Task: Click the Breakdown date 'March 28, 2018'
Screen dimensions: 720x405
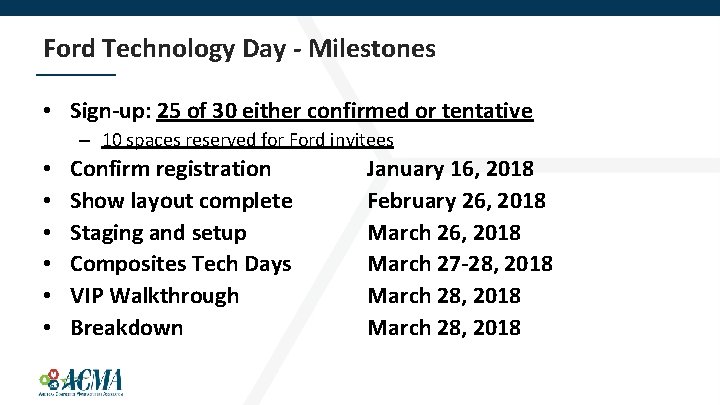Action: (444, 328)
